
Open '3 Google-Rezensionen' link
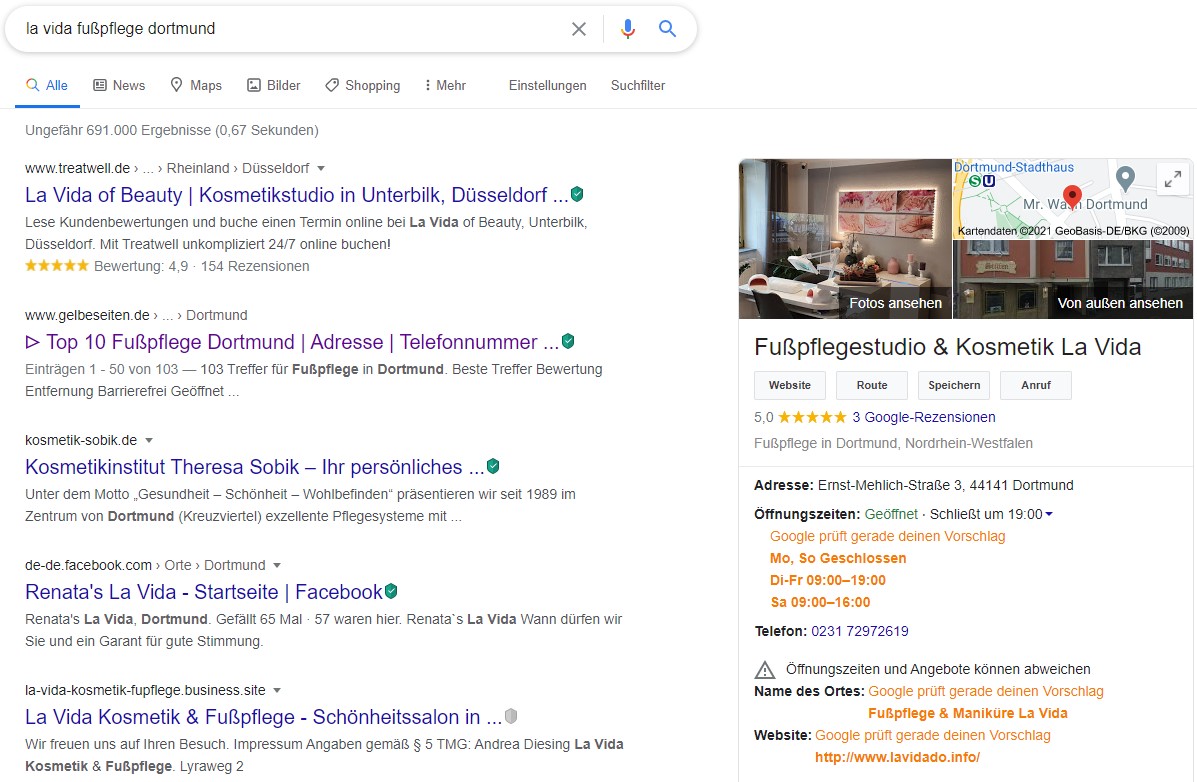coord(923,417)
